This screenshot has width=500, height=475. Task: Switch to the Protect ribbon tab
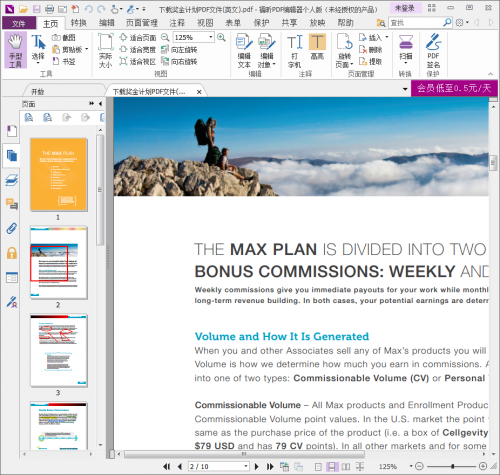click(261, 23)
